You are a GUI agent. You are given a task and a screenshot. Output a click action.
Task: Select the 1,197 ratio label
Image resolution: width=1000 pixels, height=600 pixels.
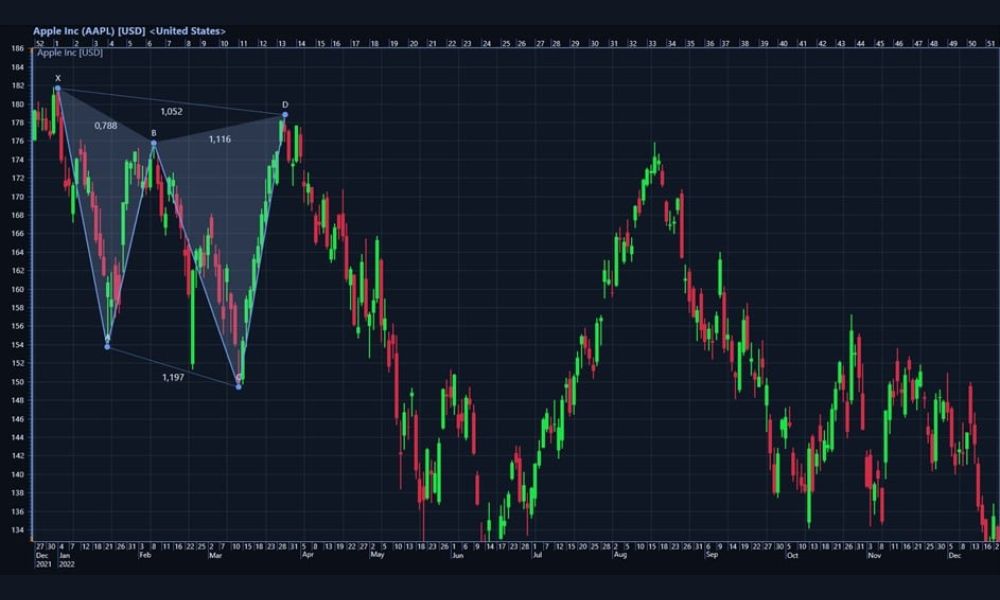(x=174, y=377)
